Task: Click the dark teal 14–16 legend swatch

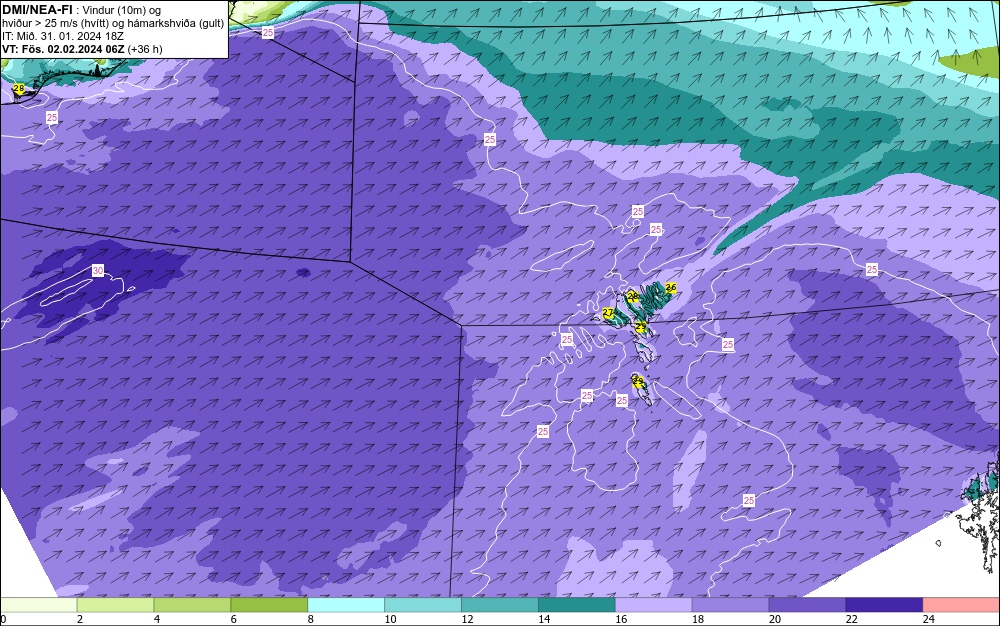Action: pyautogui.click(x=577, y=605)
